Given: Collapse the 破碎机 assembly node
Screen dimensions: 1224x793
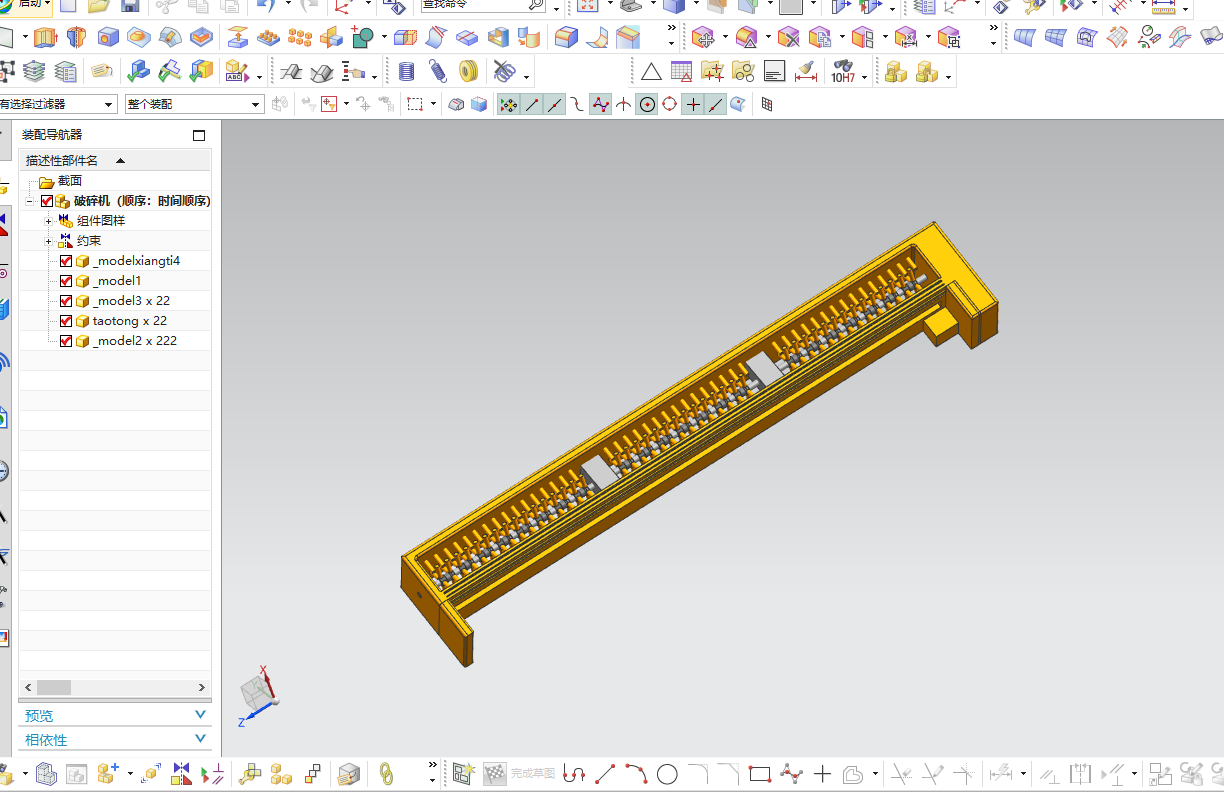Looking at the screenshot, I should click(31, 201).
